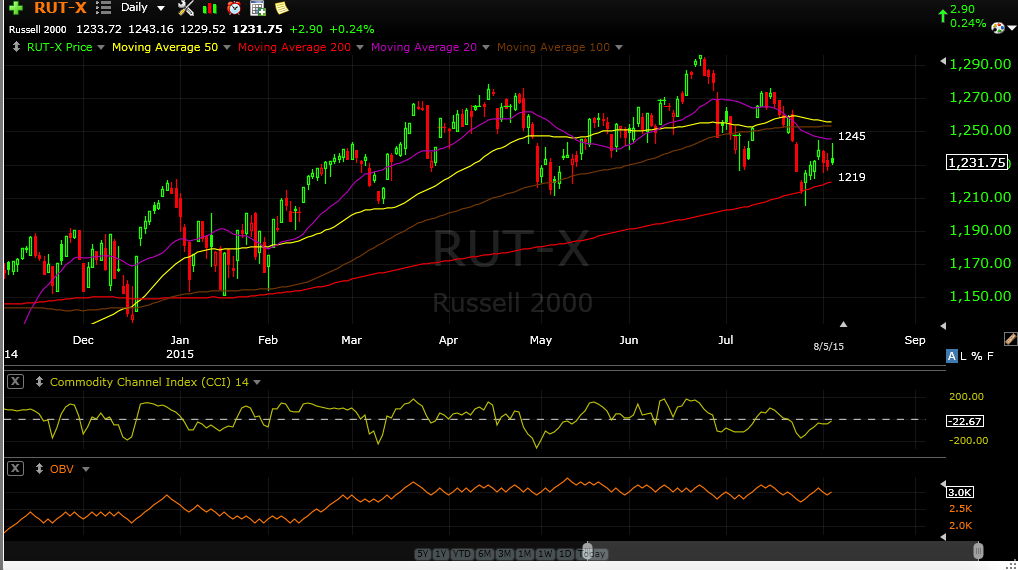Select the 1M time range

[x=525, y=554]
